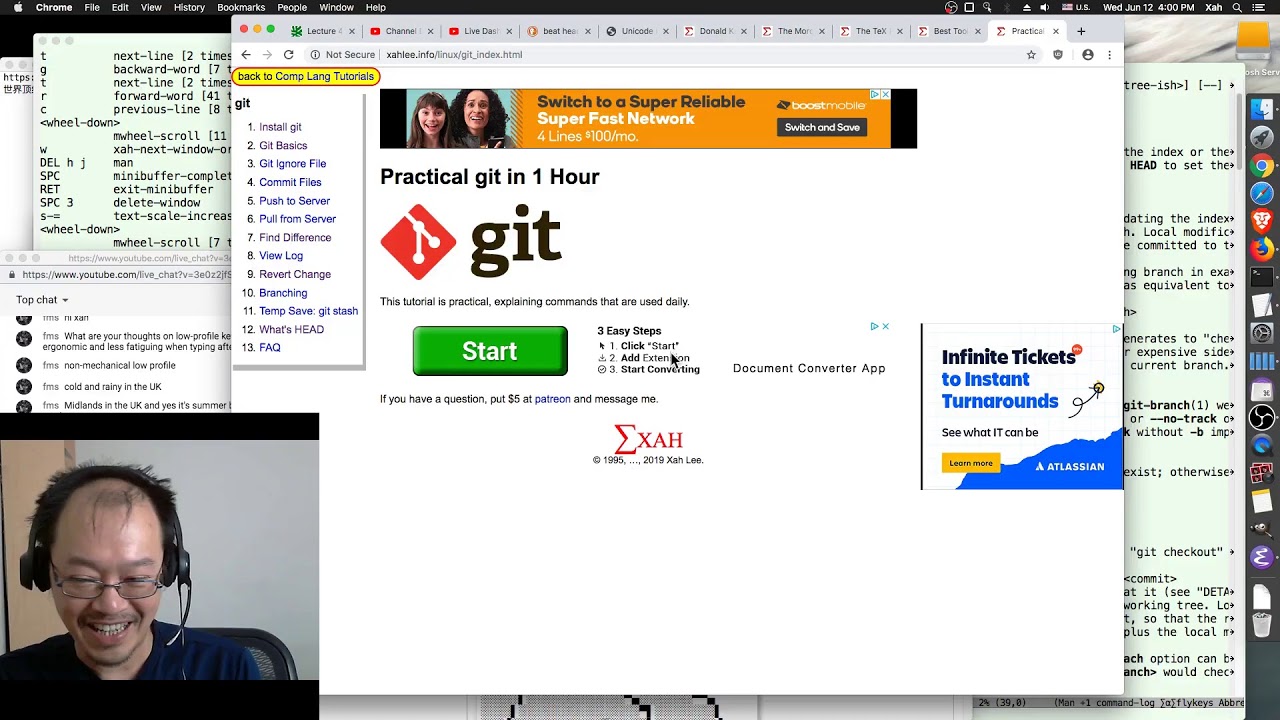Open the U.S. input source menu

(x=1075, y=7)
